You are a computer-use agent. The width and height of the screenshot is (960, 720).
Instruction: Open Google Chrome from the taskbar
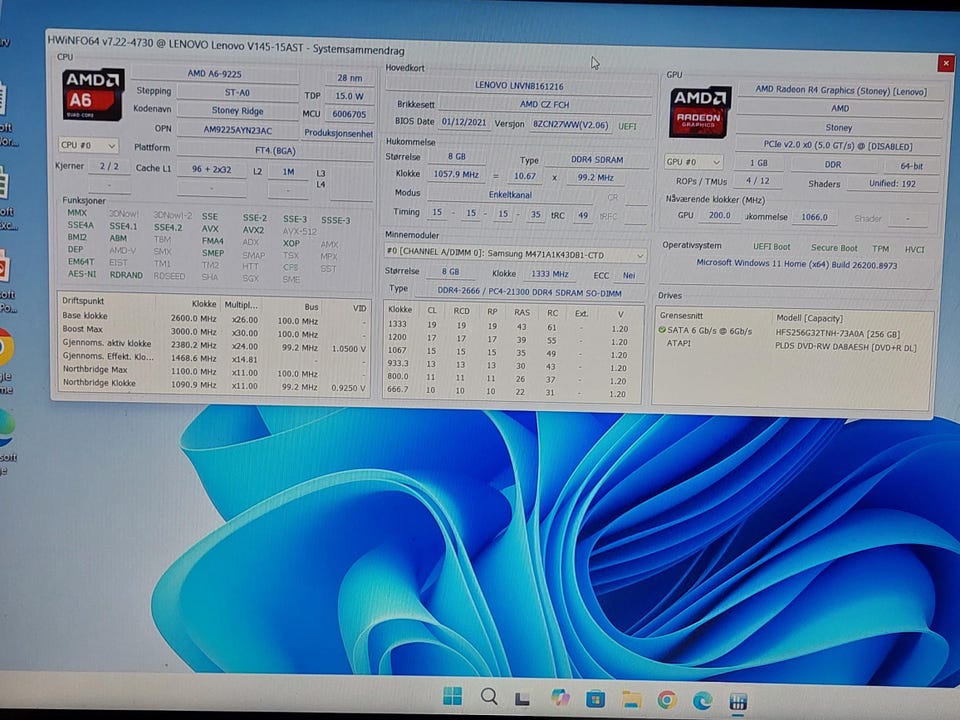[667, 700]
